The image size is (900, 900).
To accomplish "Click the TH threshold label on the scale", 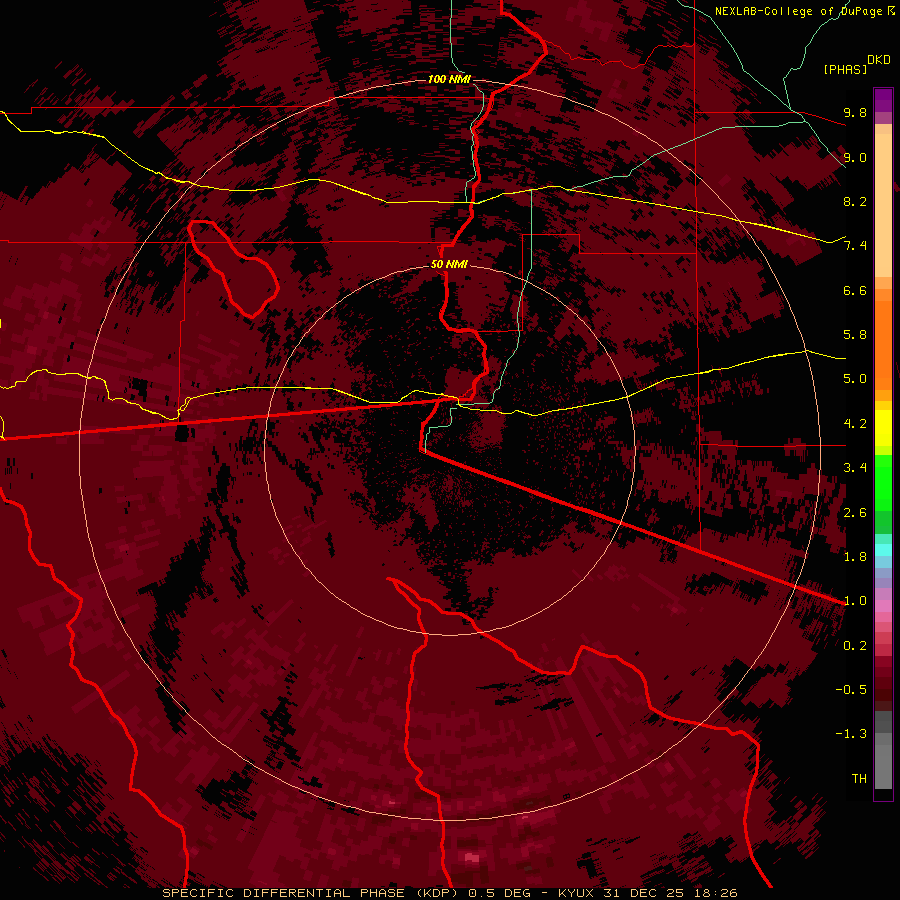I will tap(859, 779).
